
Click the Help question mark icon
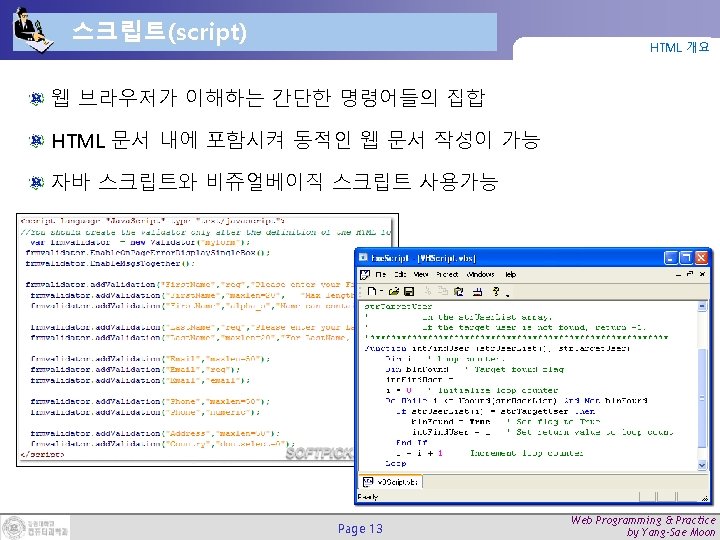(496, 291)
